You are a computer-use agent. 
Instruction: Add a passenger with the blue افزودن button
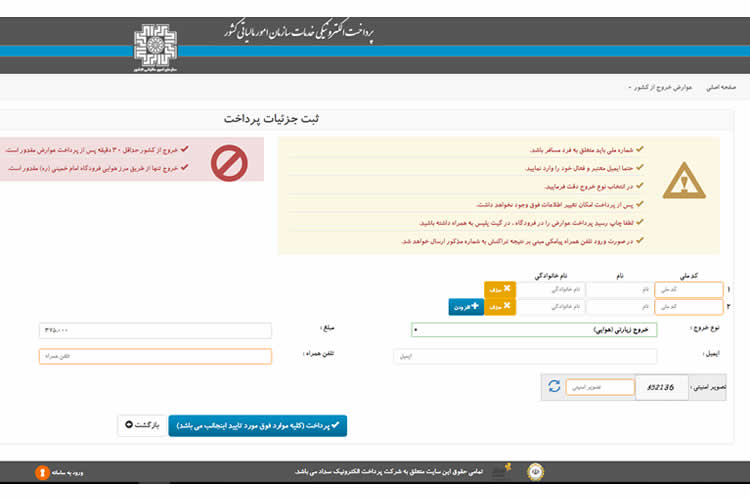tap(466, 307)
